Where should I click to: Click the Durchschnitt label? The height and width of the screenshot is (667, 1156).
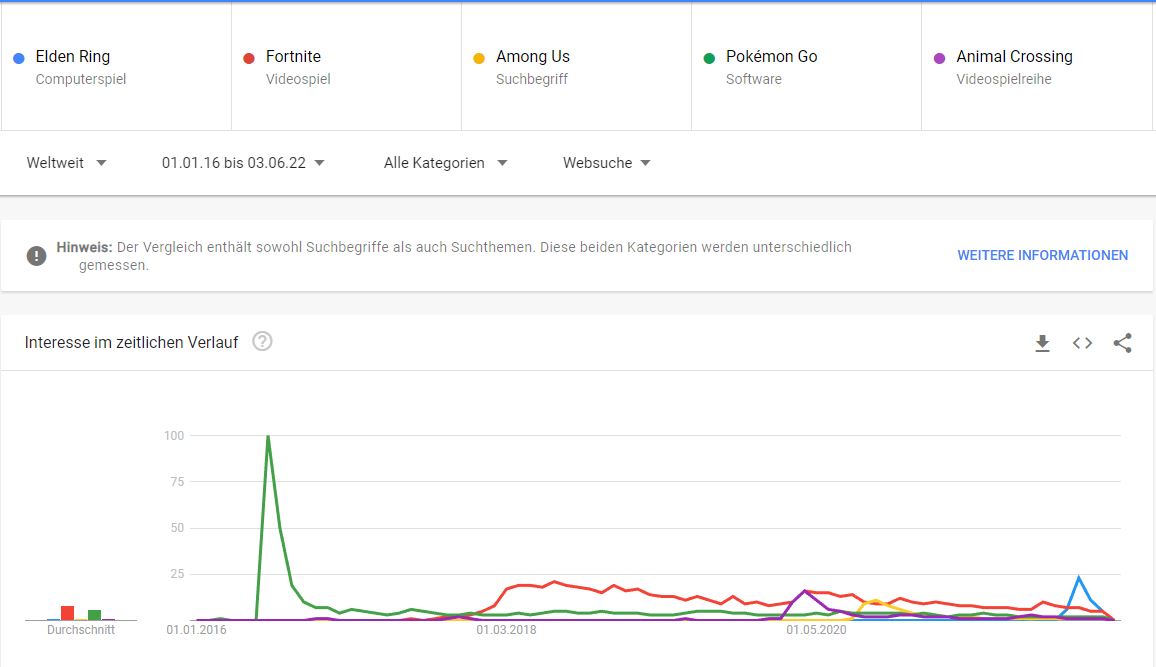81,629
